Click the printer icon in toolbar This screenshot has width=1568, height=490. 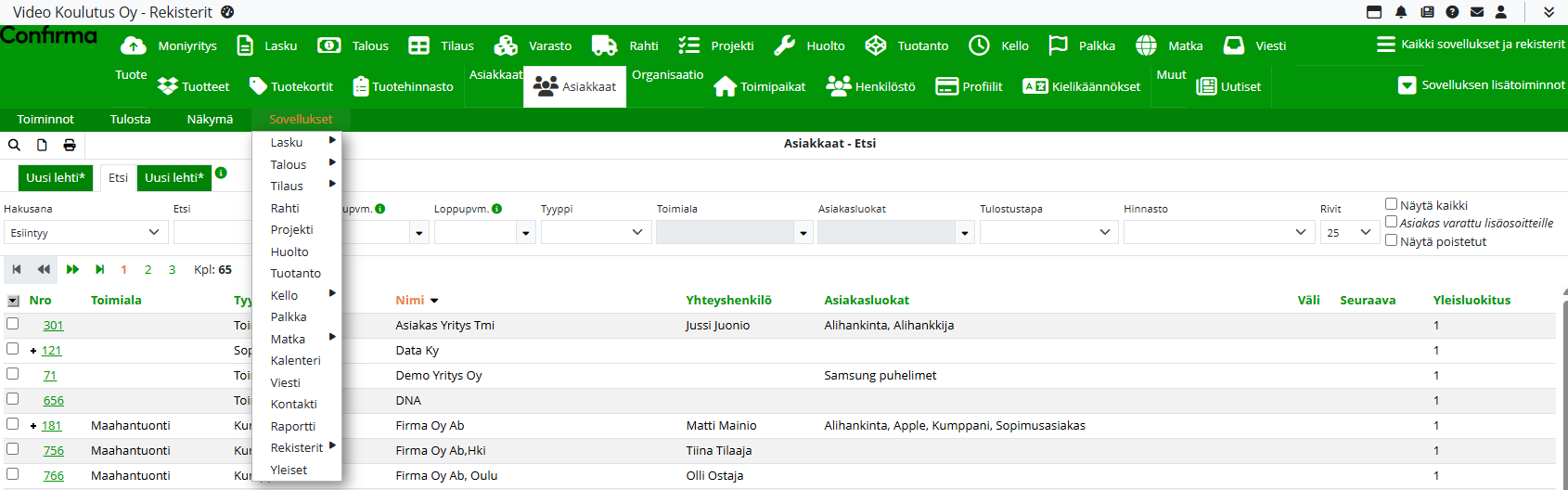click(70, 145)
